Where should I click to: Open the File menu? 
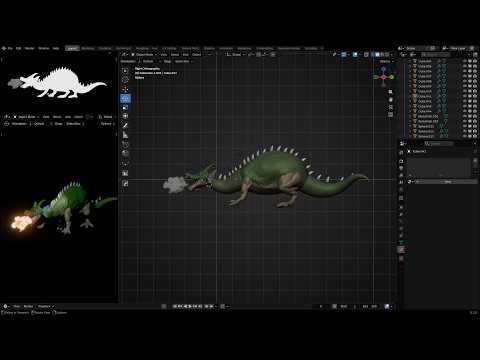[10, 48]
